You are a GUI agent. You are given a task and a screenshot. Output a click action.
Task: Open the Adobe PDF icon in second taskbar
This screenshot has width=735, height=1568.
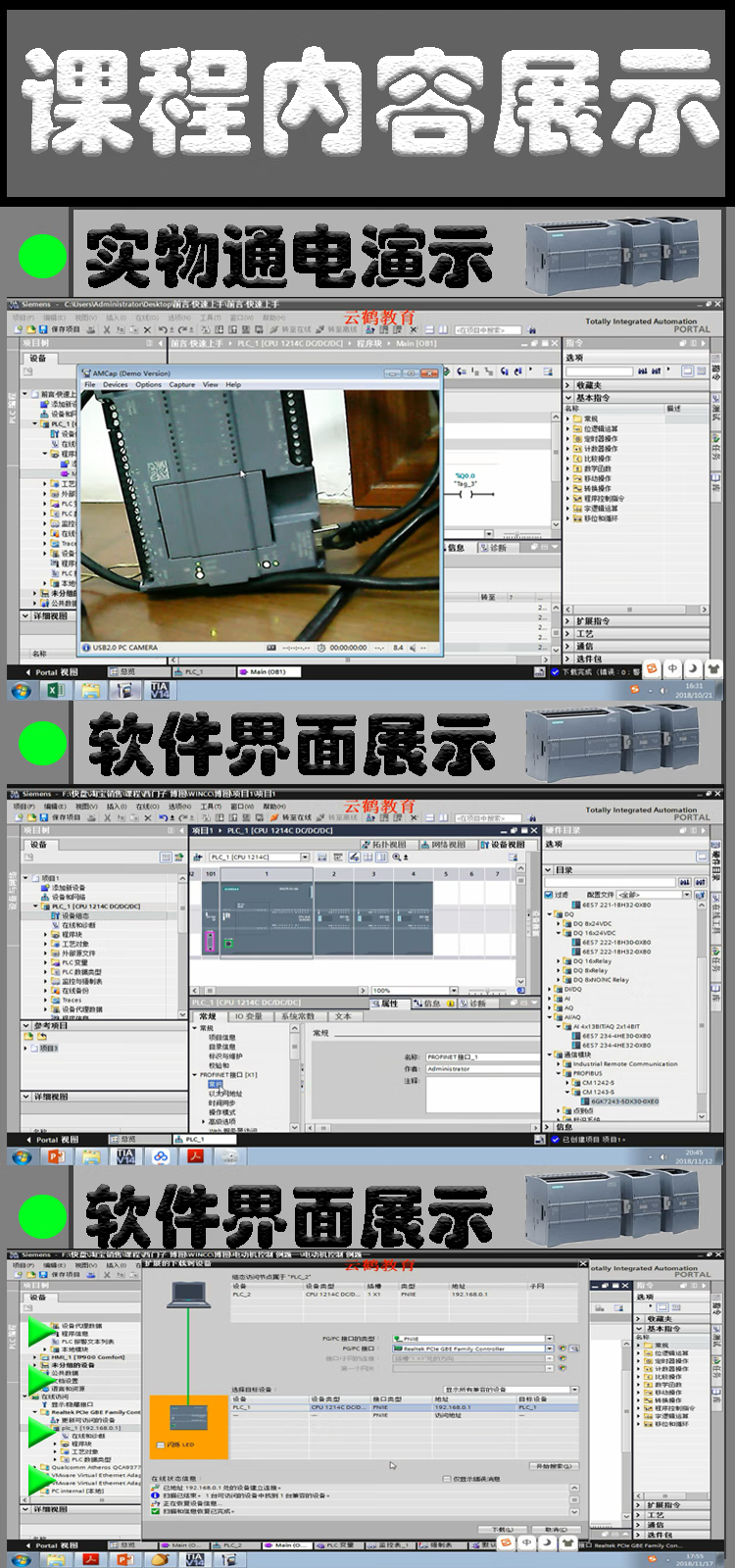(x=195, y=1157)
